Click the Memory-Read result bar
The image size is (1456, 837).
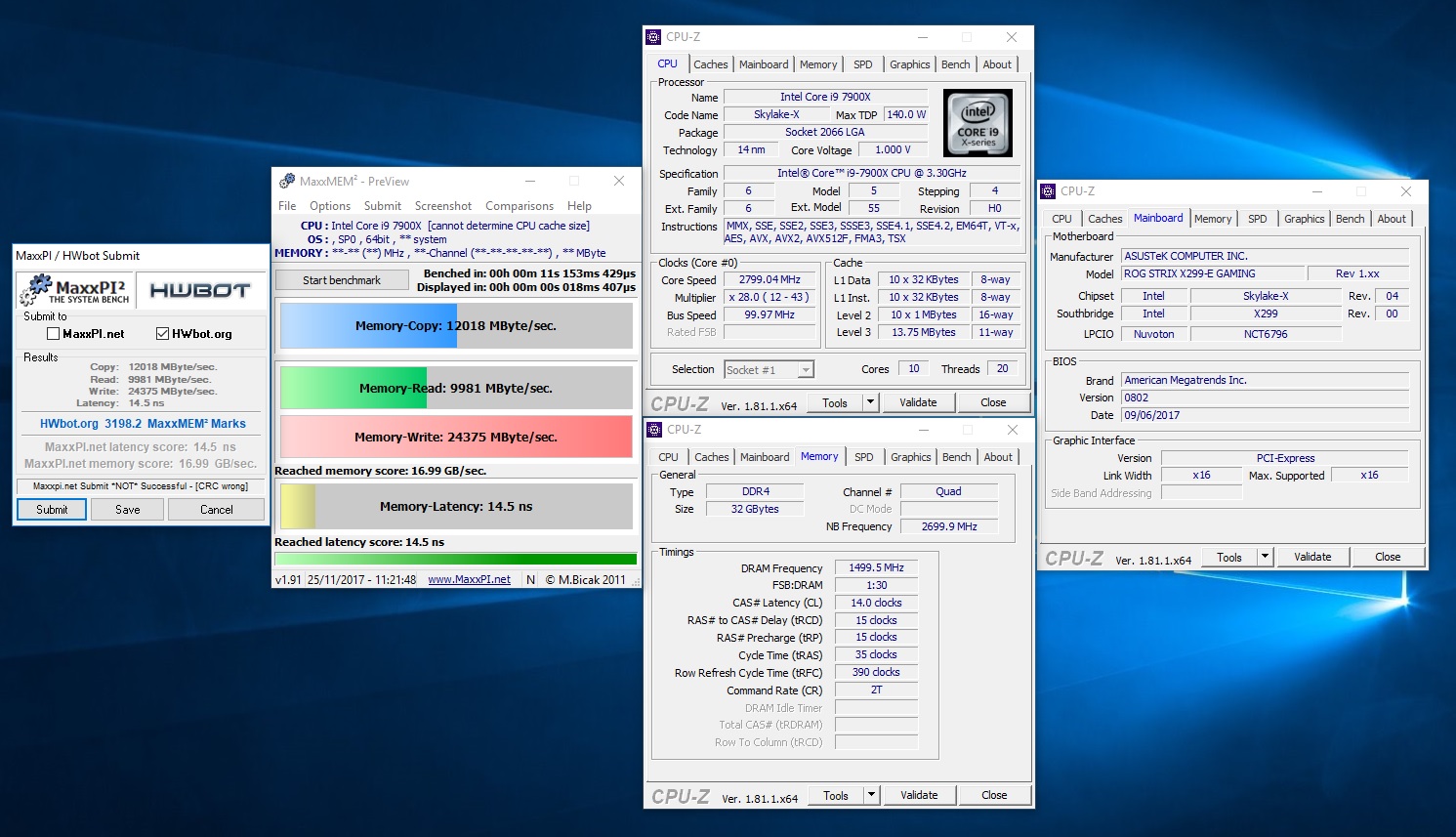point(456,388)
